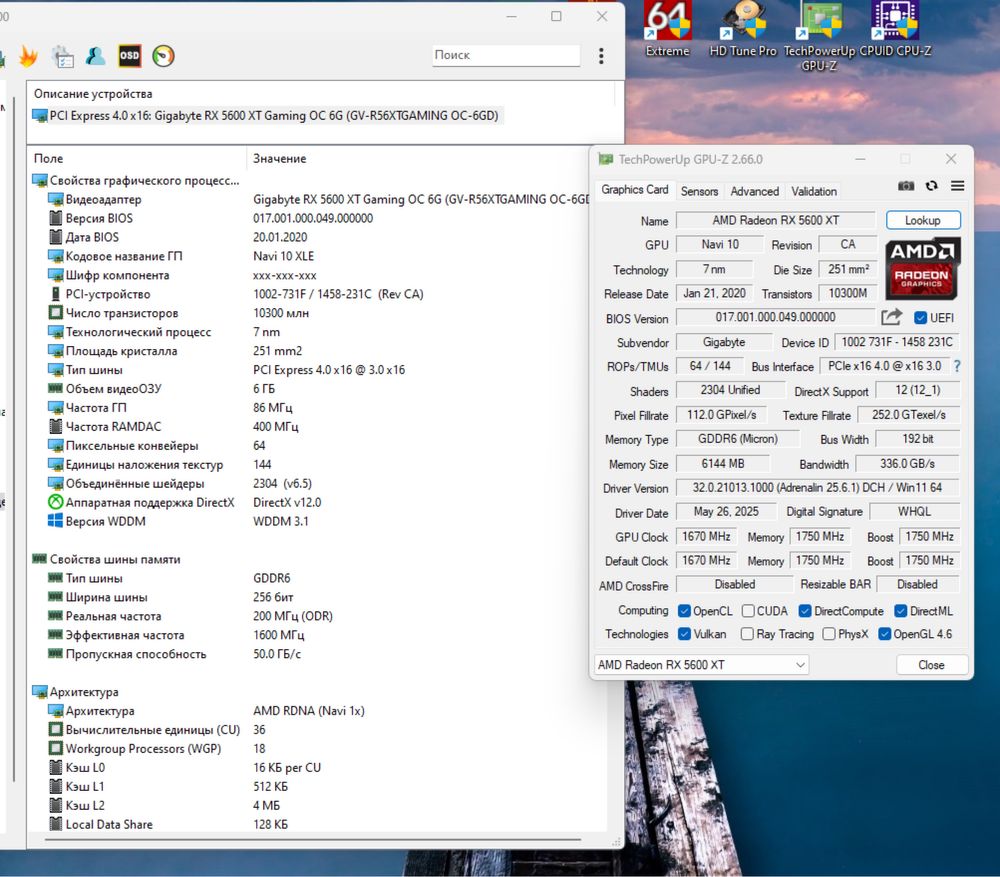Open the AIDA64 Extreme desktop shortcut
The height and width of the screenshot is (877, 1000).
667,29
